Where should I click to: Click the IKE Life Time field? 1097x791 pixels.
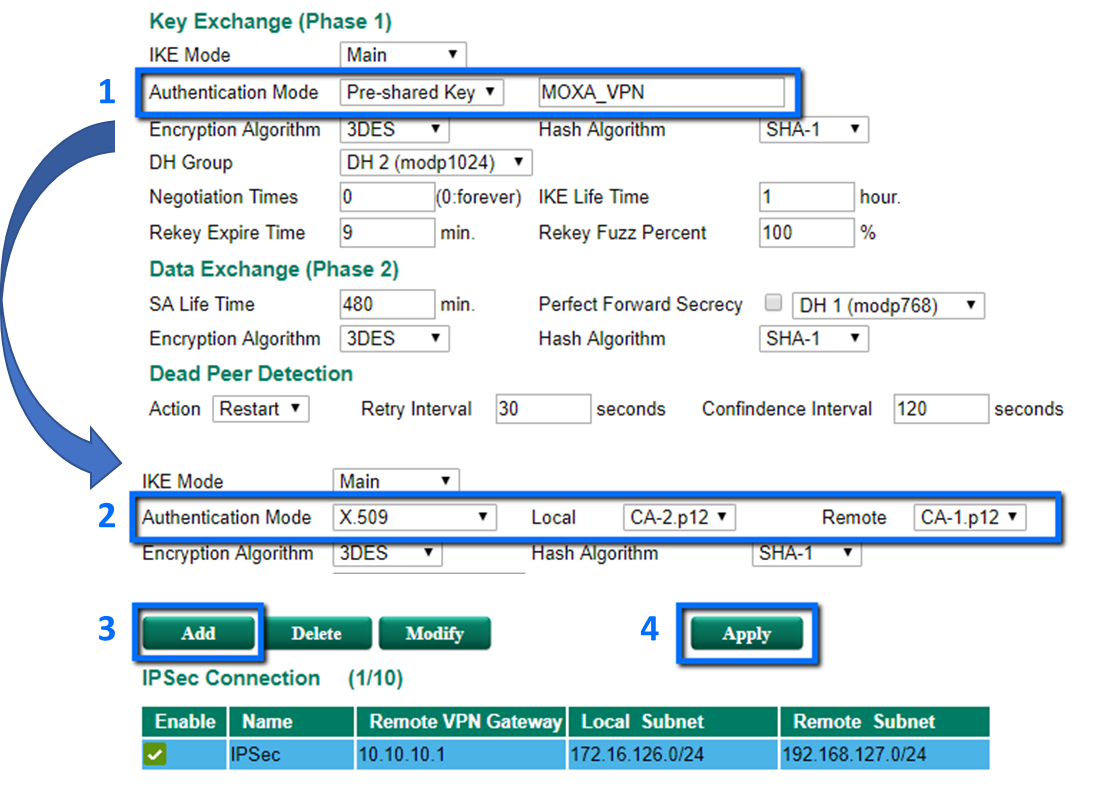[x=806, y=197]
